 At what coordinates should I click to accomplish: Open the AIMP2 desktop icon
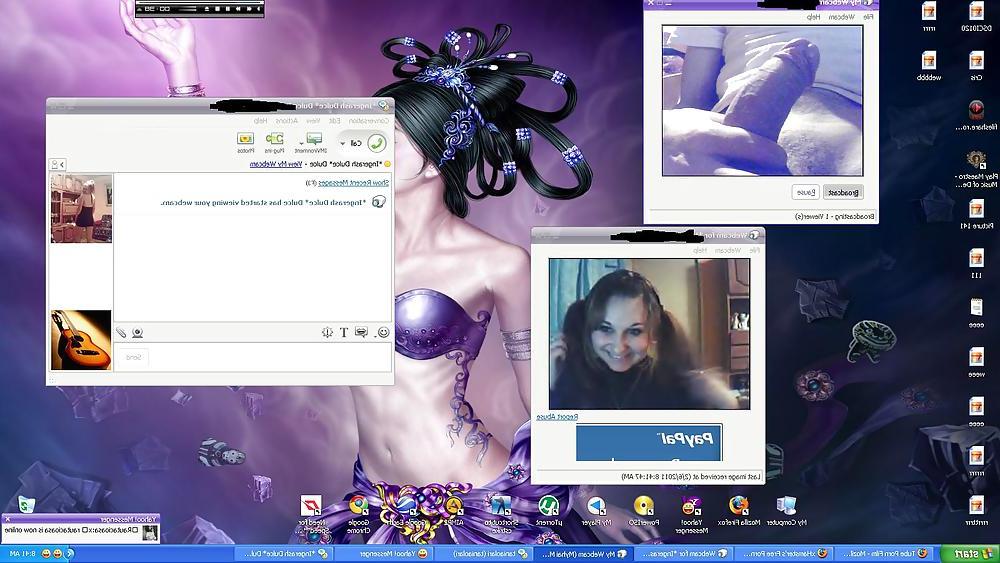click(x=453, y=512)
